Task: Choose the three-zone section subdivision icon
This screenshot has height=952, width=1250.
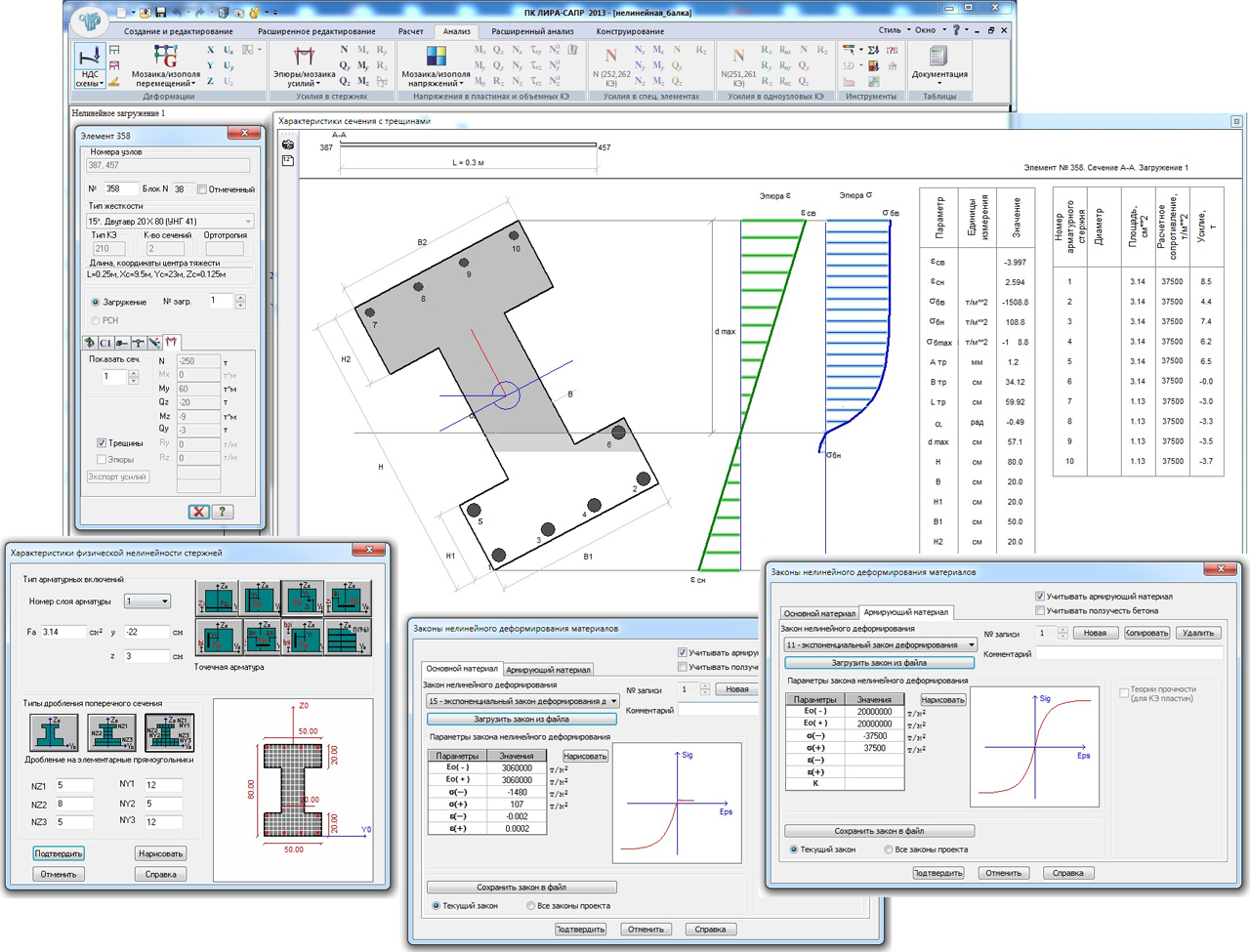Action: [x=169, y=732]
